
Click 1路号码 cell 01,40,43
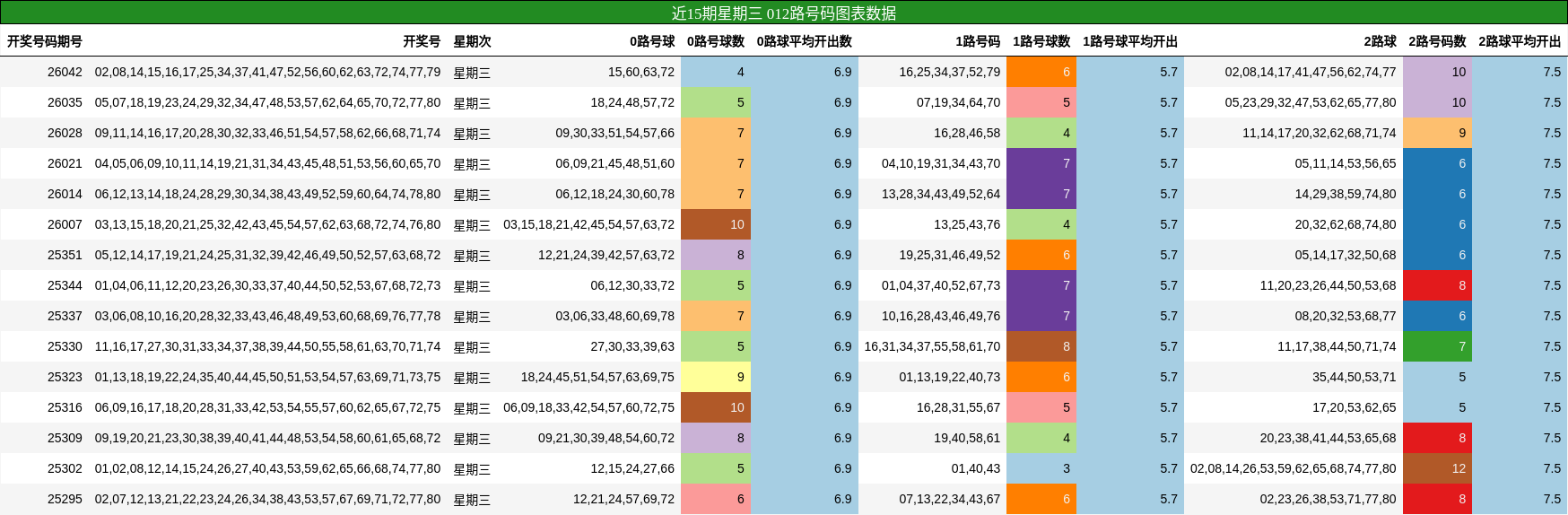(x=976, y=468)
